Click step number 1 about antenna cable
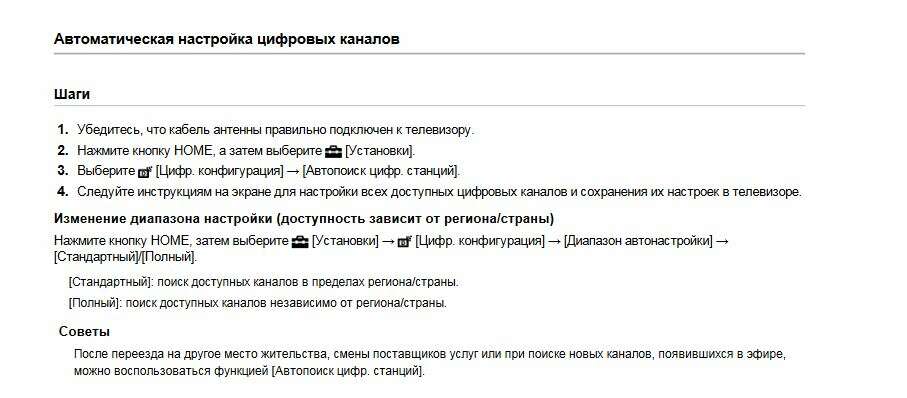This screenshot has height=398, width=907. pyautogui.click(x=63, y=130)
